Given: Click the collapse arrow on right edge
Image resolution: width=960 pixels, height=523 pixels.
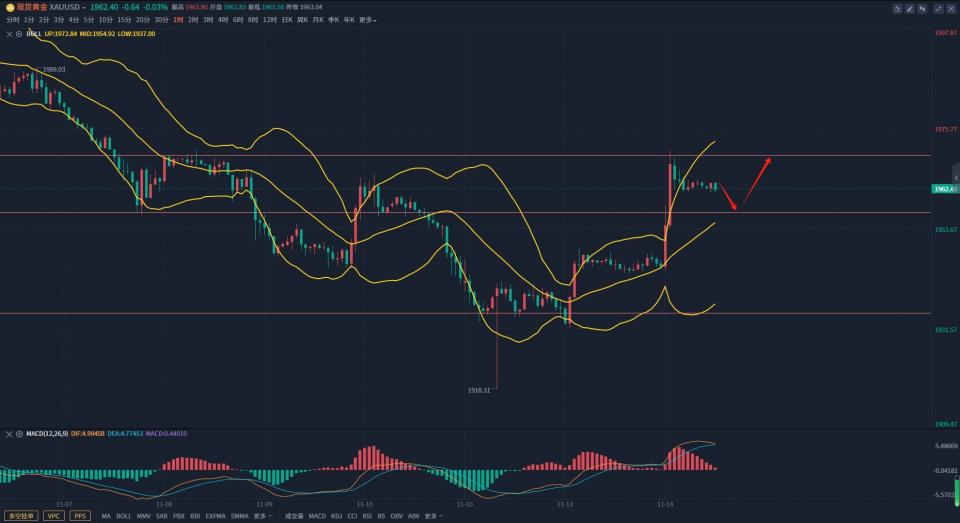Looking at the screenshot, I should click(955, 178).
